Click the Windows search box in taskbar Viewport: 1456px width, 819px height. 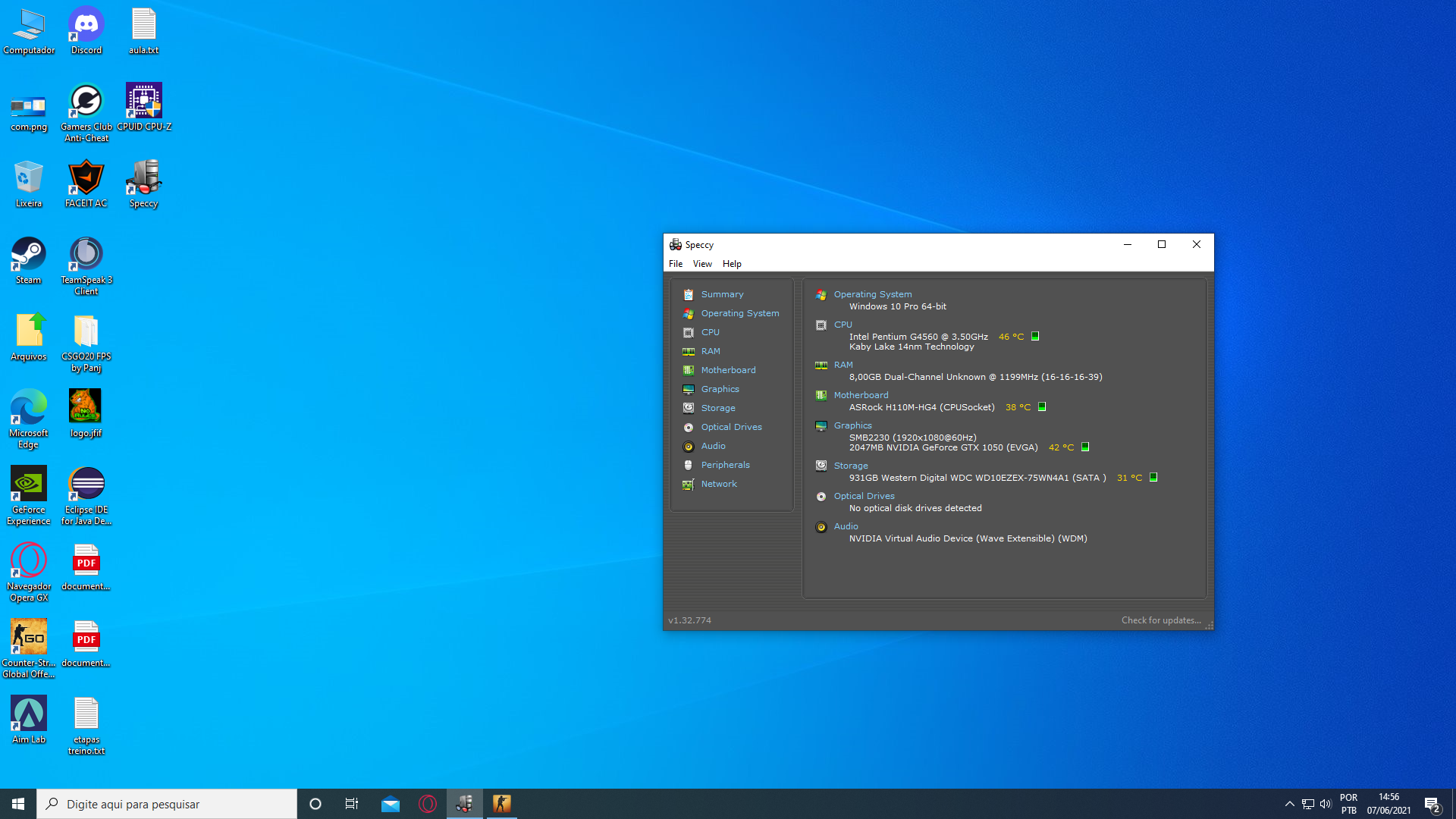click(x=167, y=804)
